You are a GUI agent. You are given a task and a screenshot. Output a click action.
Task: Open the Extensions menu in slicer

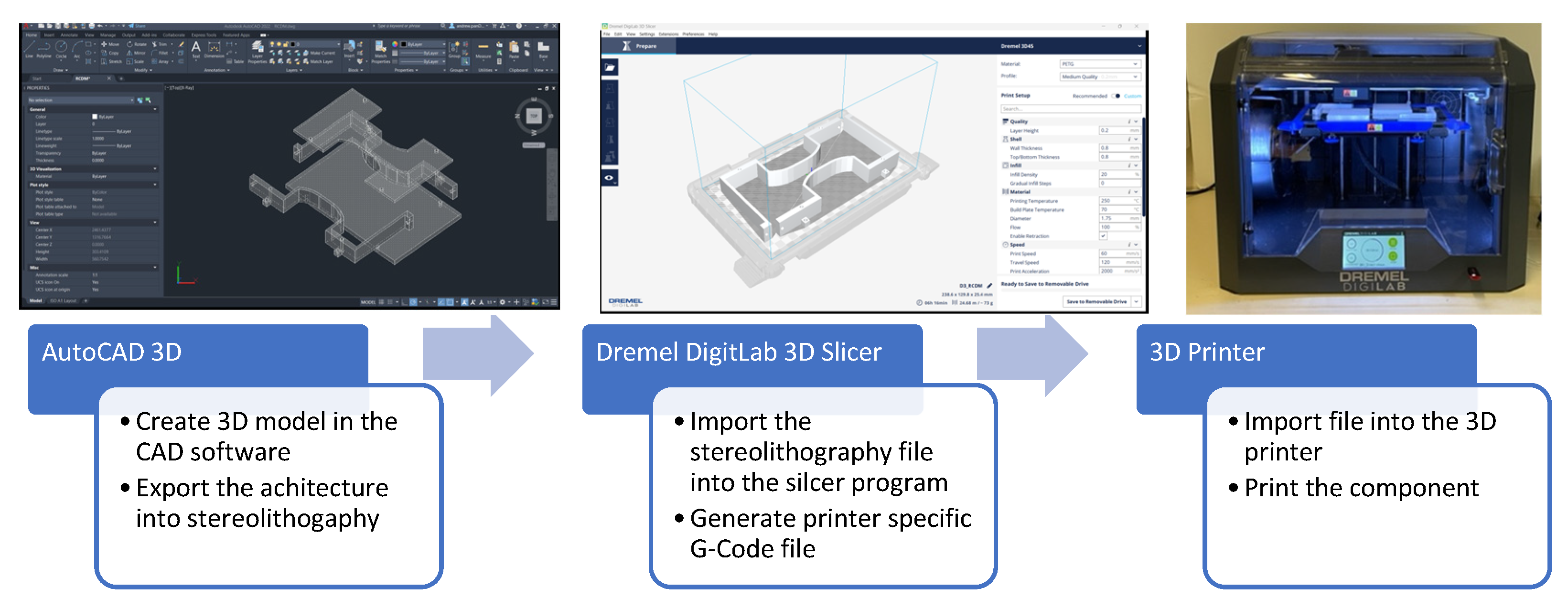click(668, 35)
